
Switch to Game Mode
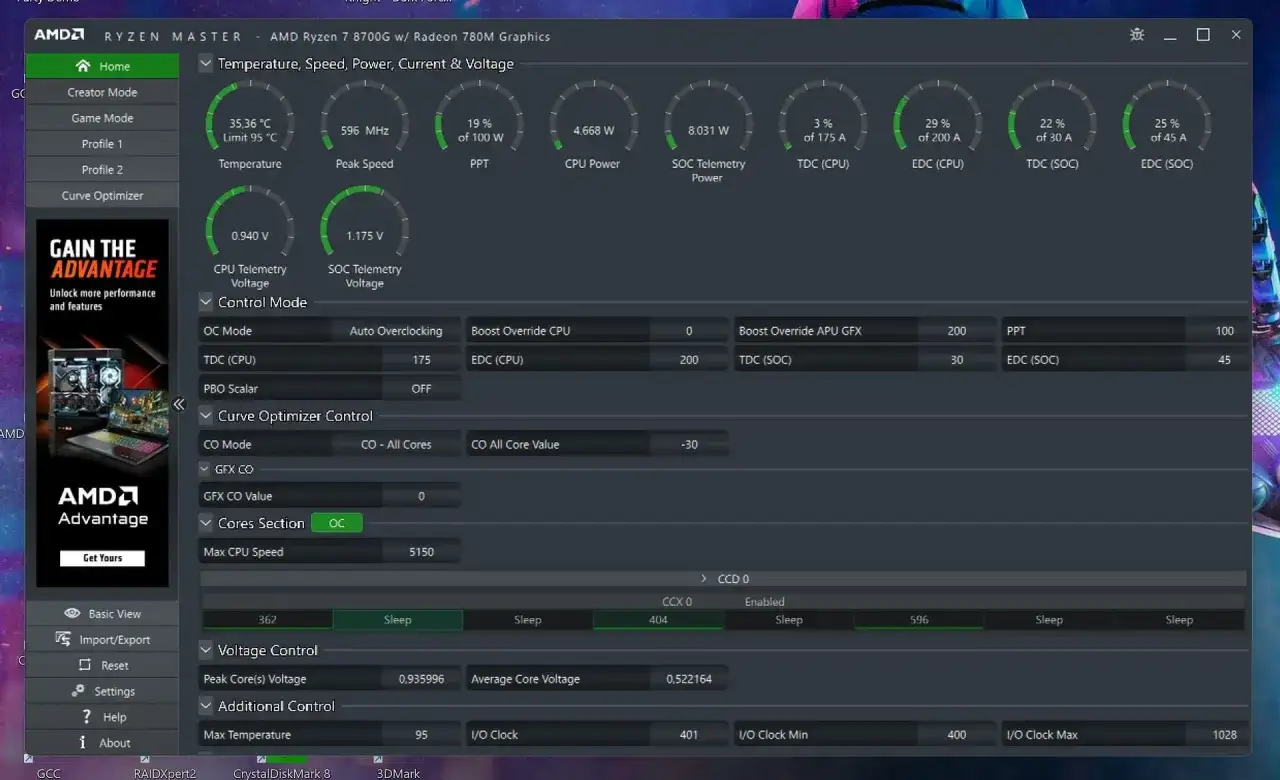tap(102, 118)
